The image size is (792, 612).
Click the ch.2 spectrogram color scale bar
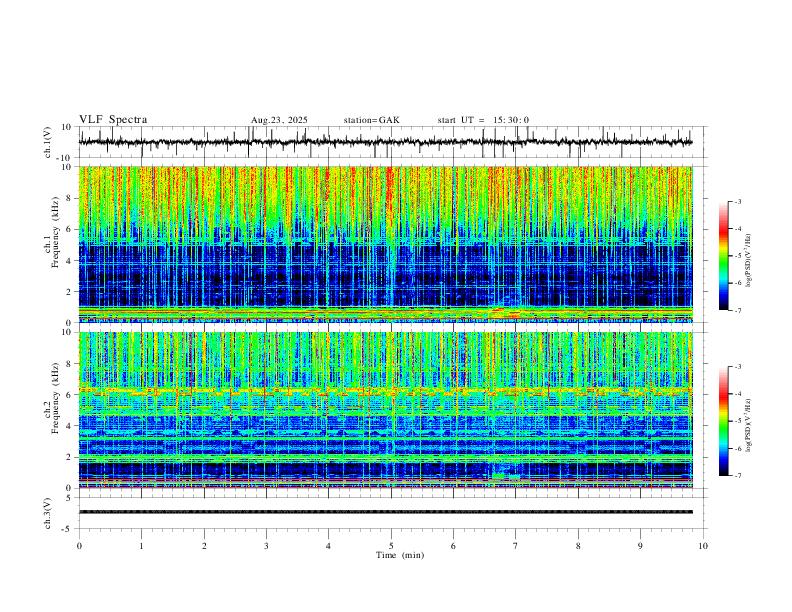(x=723, y=421)
